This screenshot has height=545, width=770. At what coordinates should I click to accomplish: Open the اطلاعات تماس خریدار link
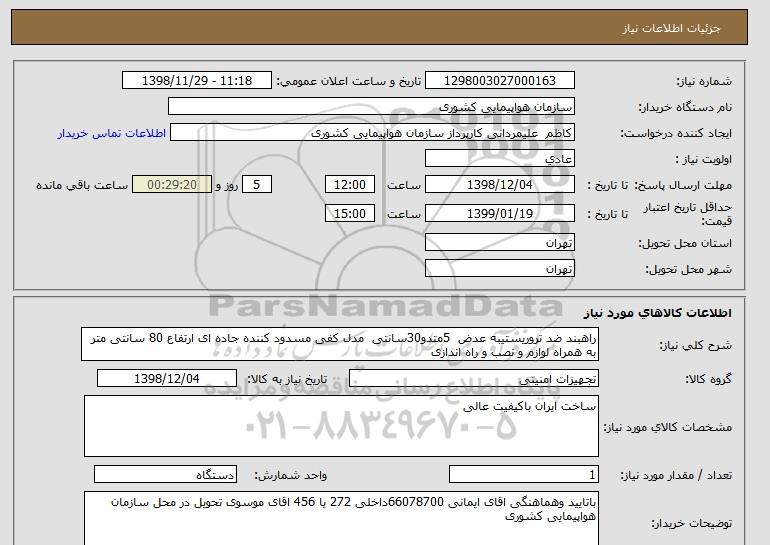pyautogui.click(x=112, y=133)
